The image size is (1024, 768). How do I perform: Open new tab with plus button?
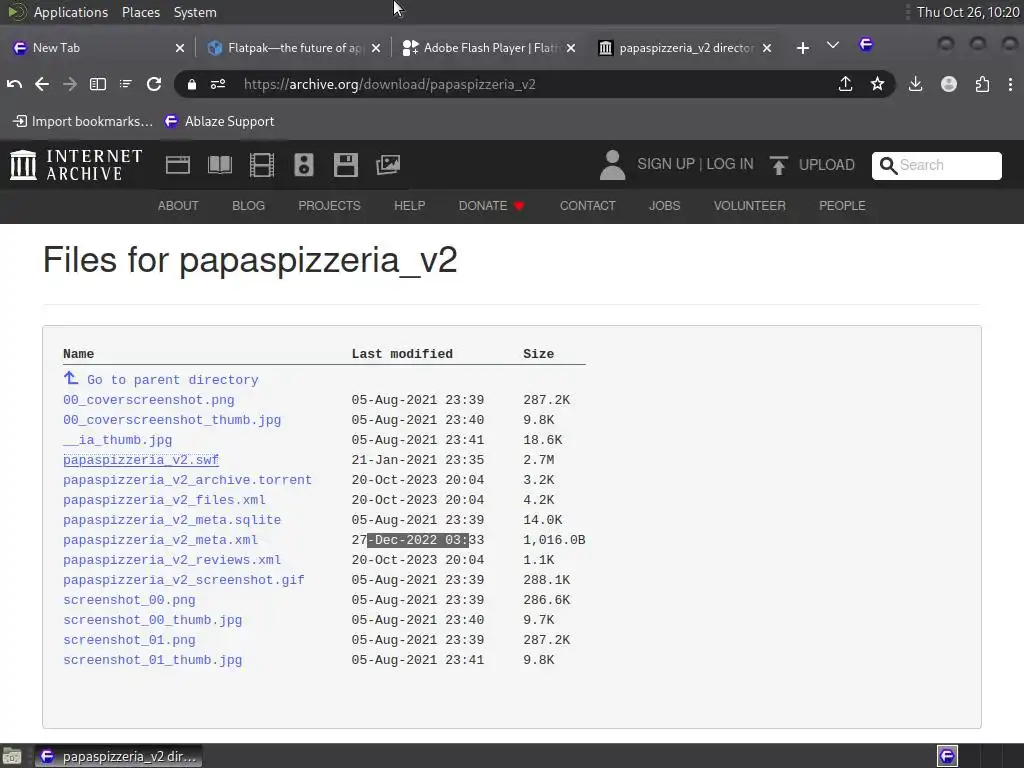[x=803, y=48]
